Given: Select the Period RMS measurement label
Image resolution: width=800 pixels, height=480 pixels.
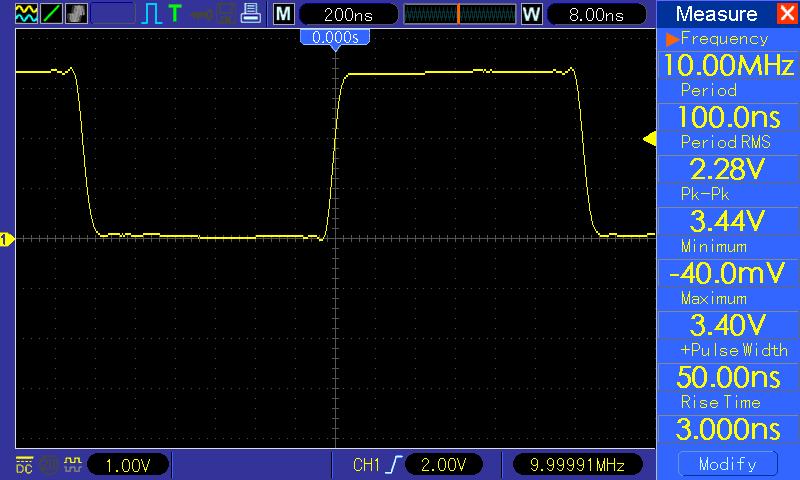Looking at the screenshot, I should point(726,142).
